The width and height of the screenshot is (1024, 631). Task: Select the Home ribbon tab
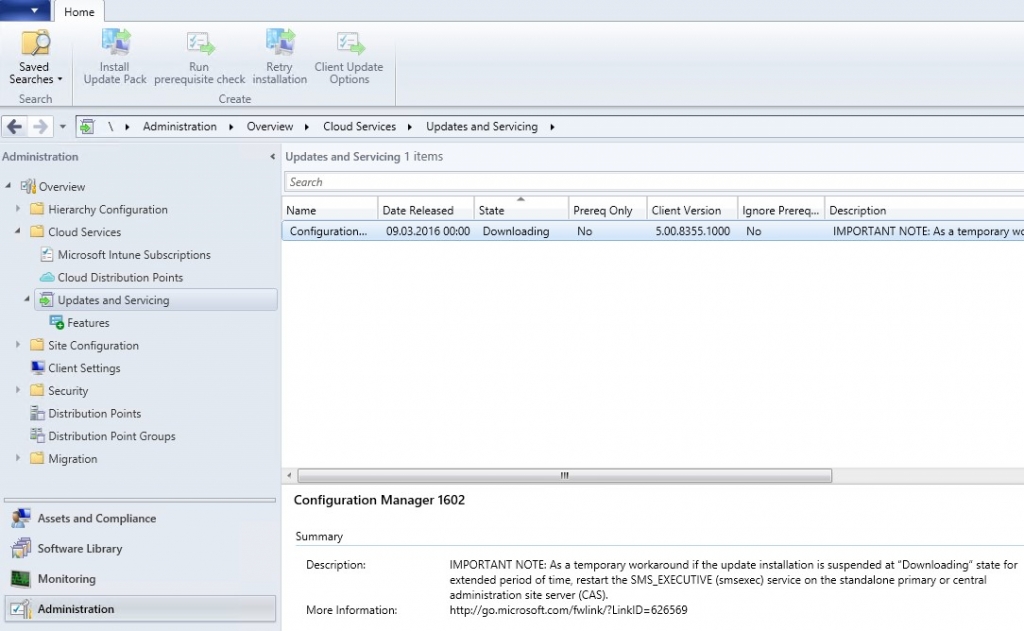pyautogui.click(x=79, y=12)
